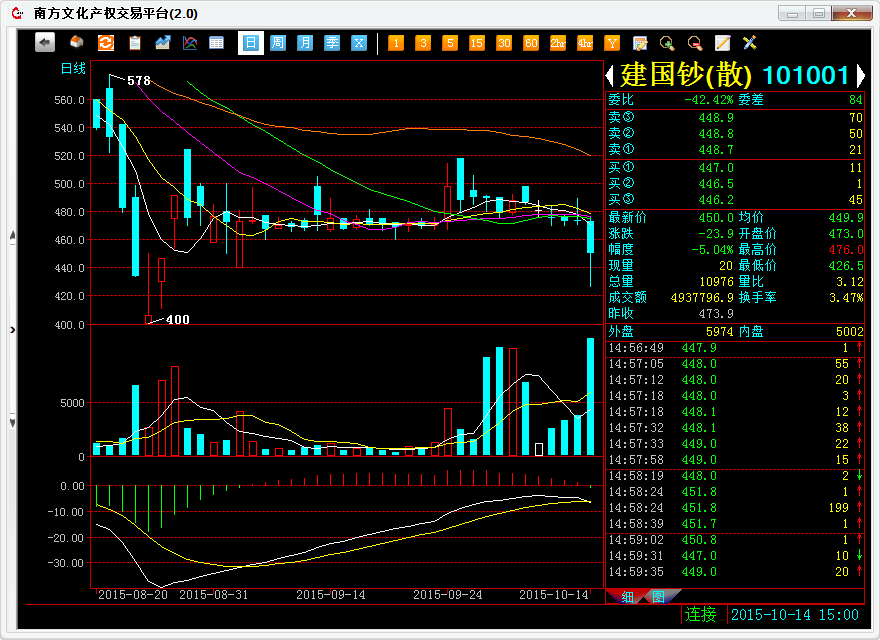Click the zoom out magnifier icon
The height and width of the screenshot is (640, 880).
(x=694, y=42)
